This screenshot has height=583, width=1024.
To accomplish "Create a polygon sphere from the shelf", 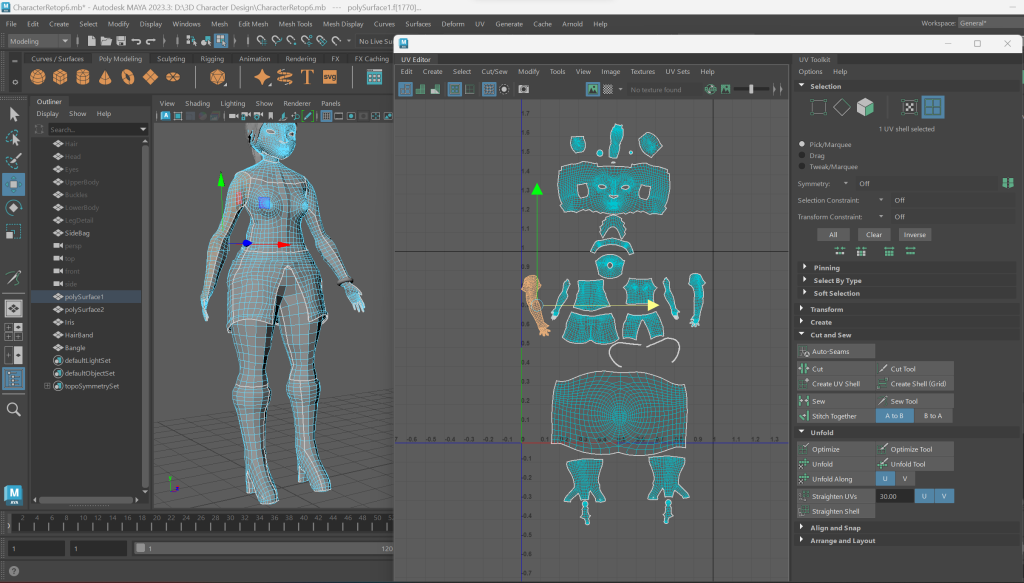I will tap(38, 77).
